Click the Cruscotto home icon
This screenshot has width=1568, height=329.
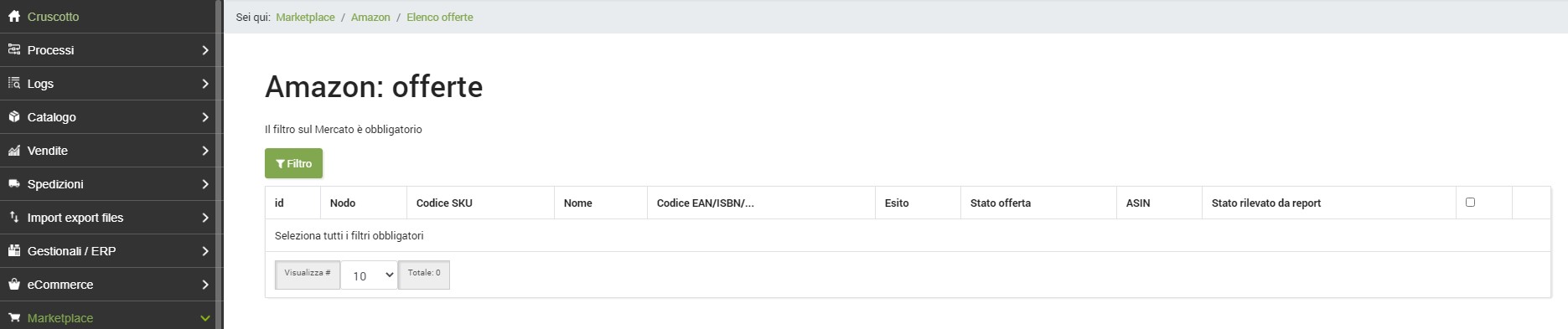pyautogui.click(x=14, y=17)
